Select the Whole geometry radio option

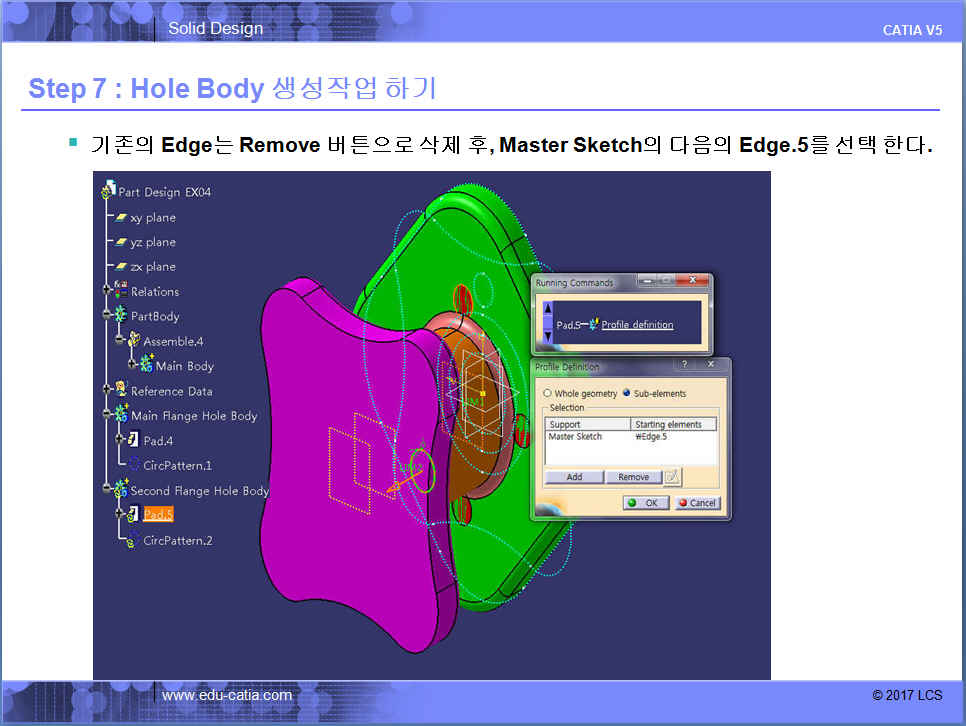(x=547, y=394)
